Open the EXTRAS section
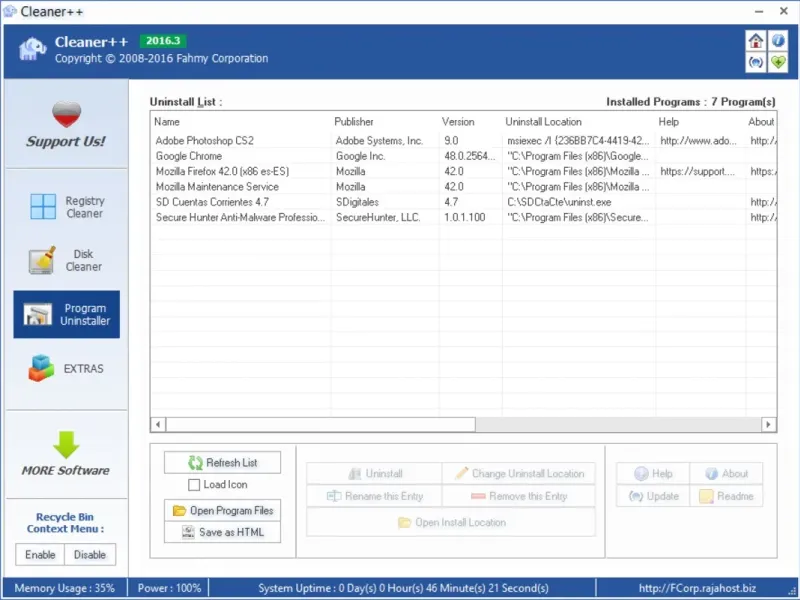The image size is (800, 600). pyautogui.click(x=67, y=368)
